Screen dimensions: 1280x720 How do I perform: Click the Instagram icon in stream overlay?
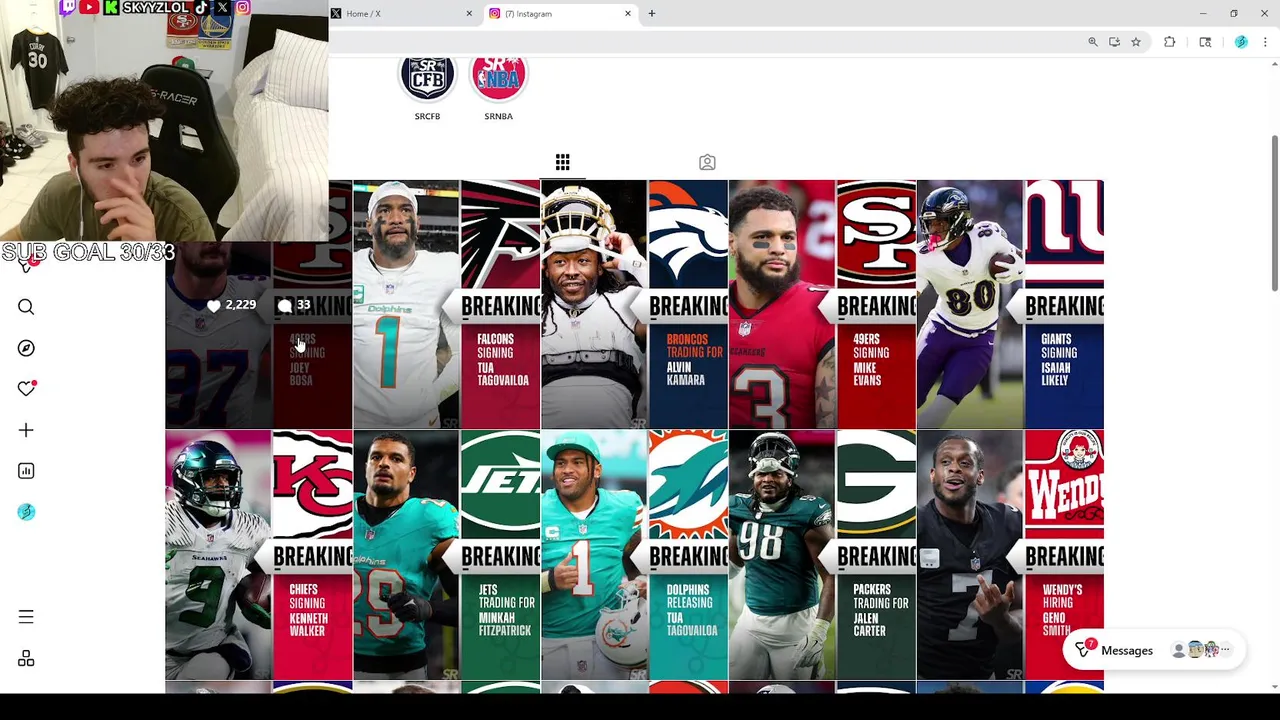pos(243,7)
